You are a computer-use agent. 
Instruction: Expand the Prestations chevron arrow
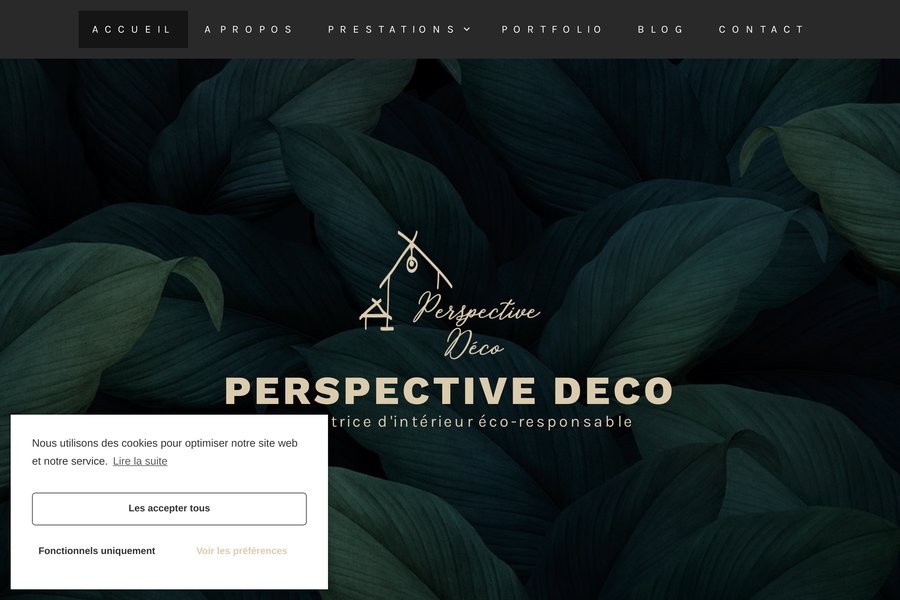(x=467, y=29)
